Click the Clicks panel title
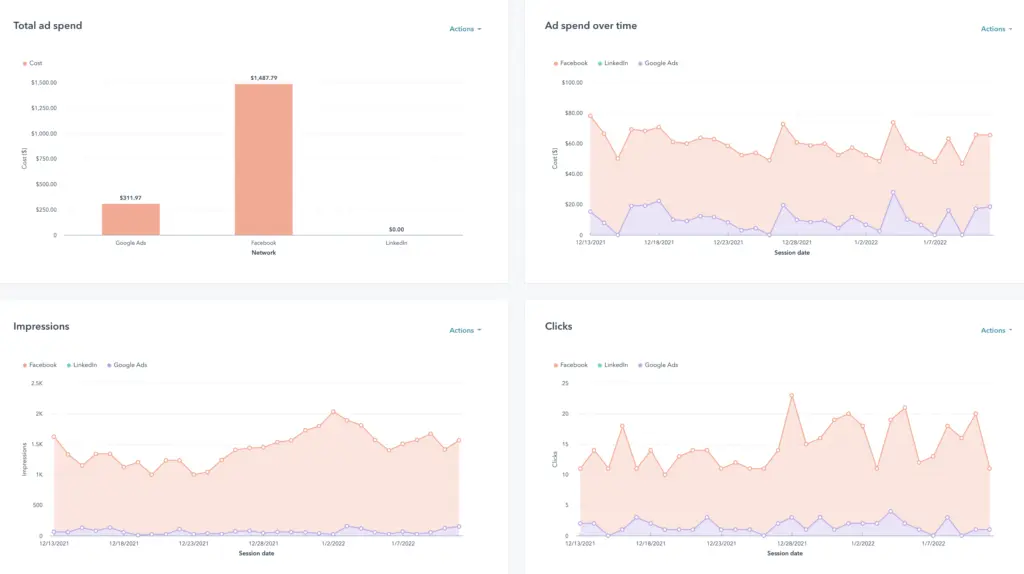This screenshot has width=1024, height=574. click(x=558, y=327)
